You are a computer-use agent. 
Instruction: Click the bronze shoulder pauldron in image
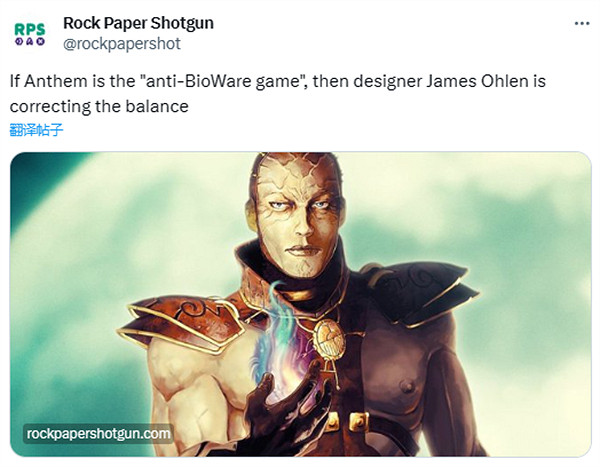tap(184, 323)
